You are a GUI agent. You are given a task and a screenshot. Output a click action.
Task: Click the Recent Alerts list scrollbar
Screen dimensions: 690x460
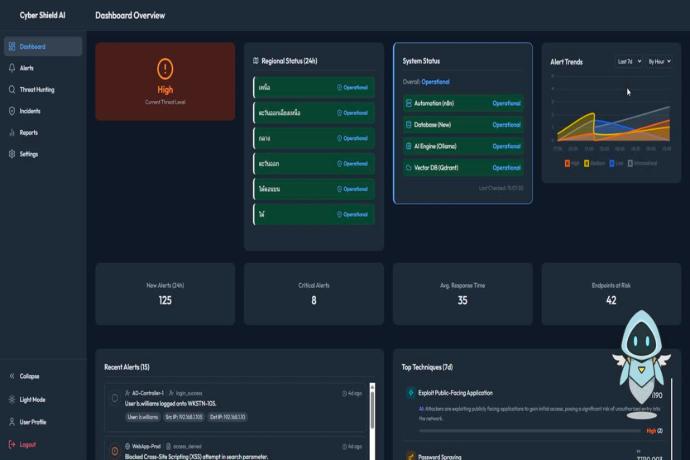coord(372,420)
